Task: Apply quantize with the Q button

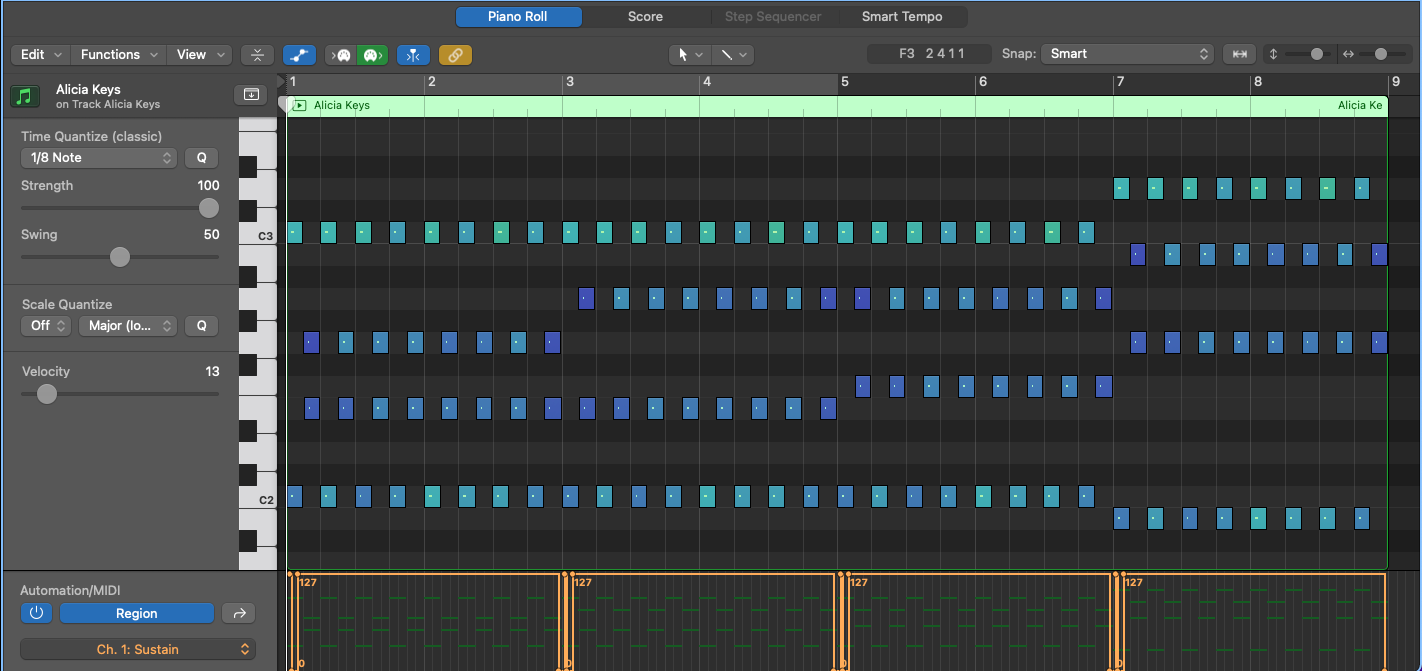Action: [201, 158]
